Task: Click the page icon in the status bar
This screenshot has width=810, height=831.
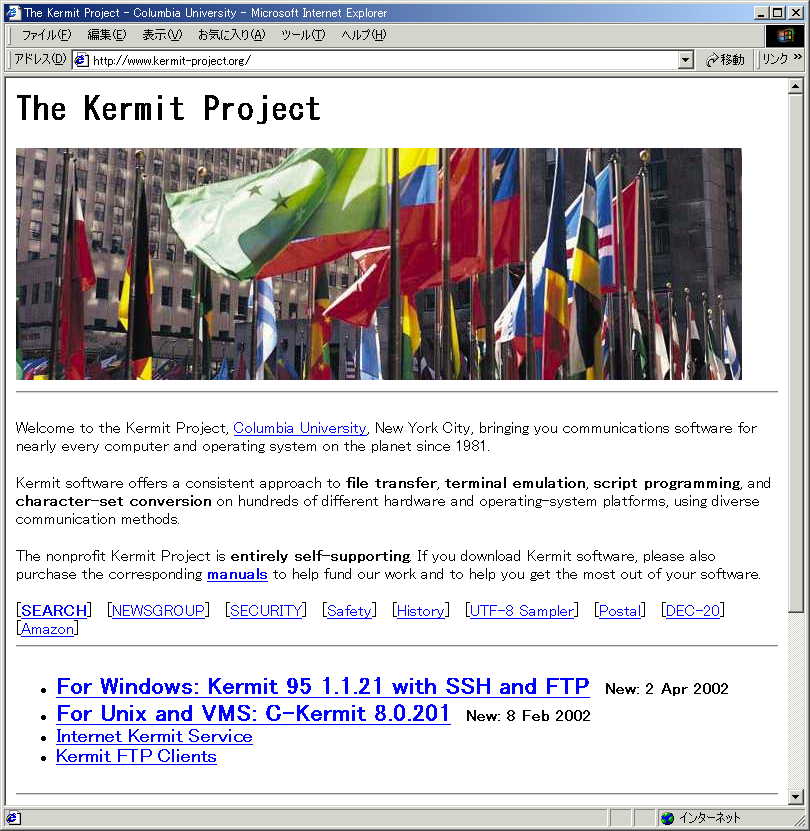Action: [x=13, y=818]
